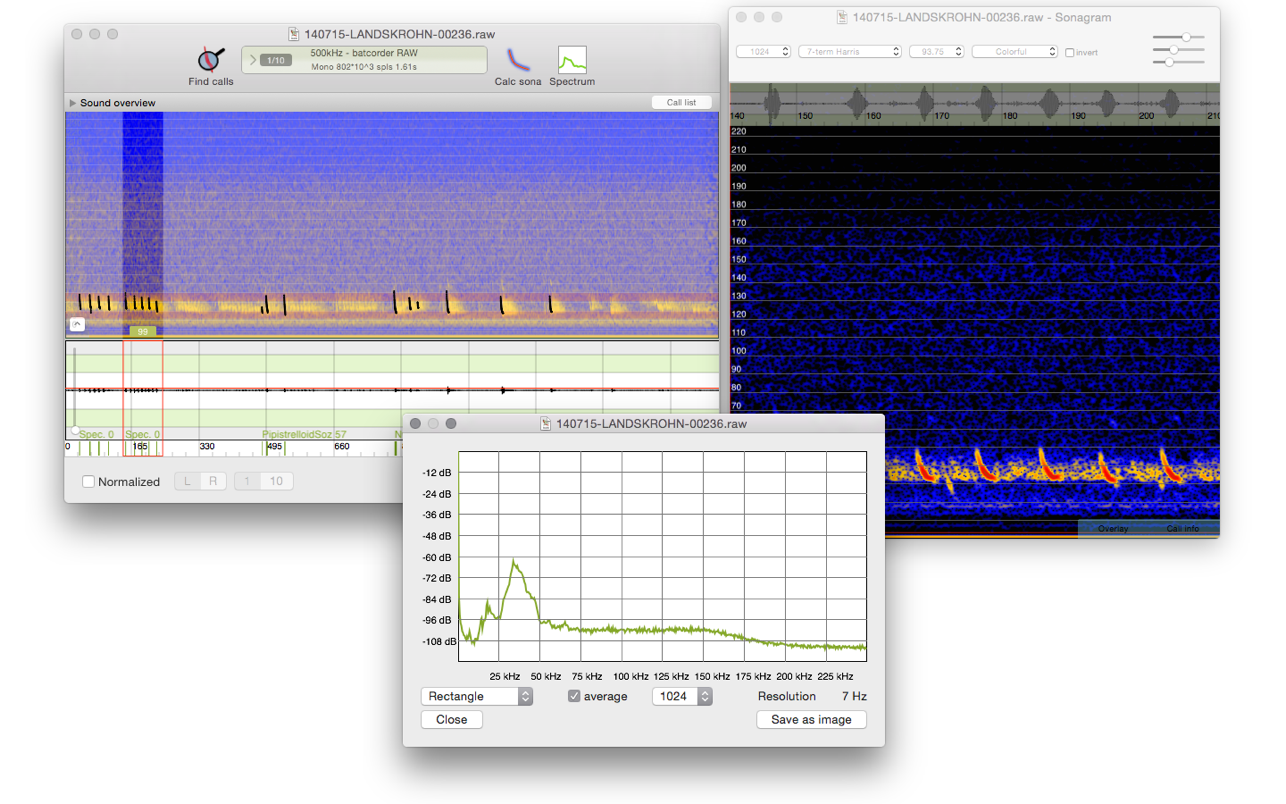The image size is (1286, 804).
Task: Click the document icon in the spectrum window title
Action: pyautogui.click(x=546, y=424)
